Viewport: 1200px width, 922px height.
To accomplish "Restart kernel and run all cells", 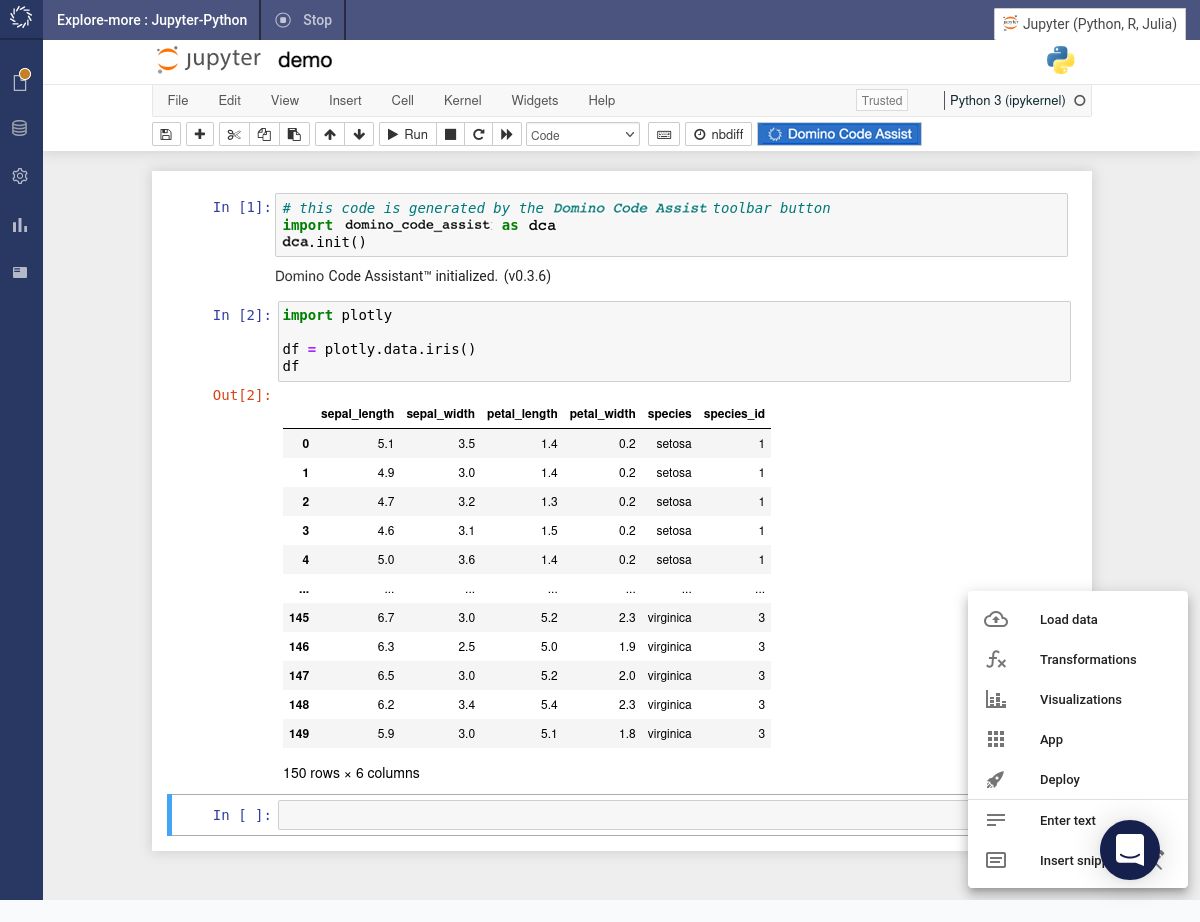I will (x=507, y=134).
